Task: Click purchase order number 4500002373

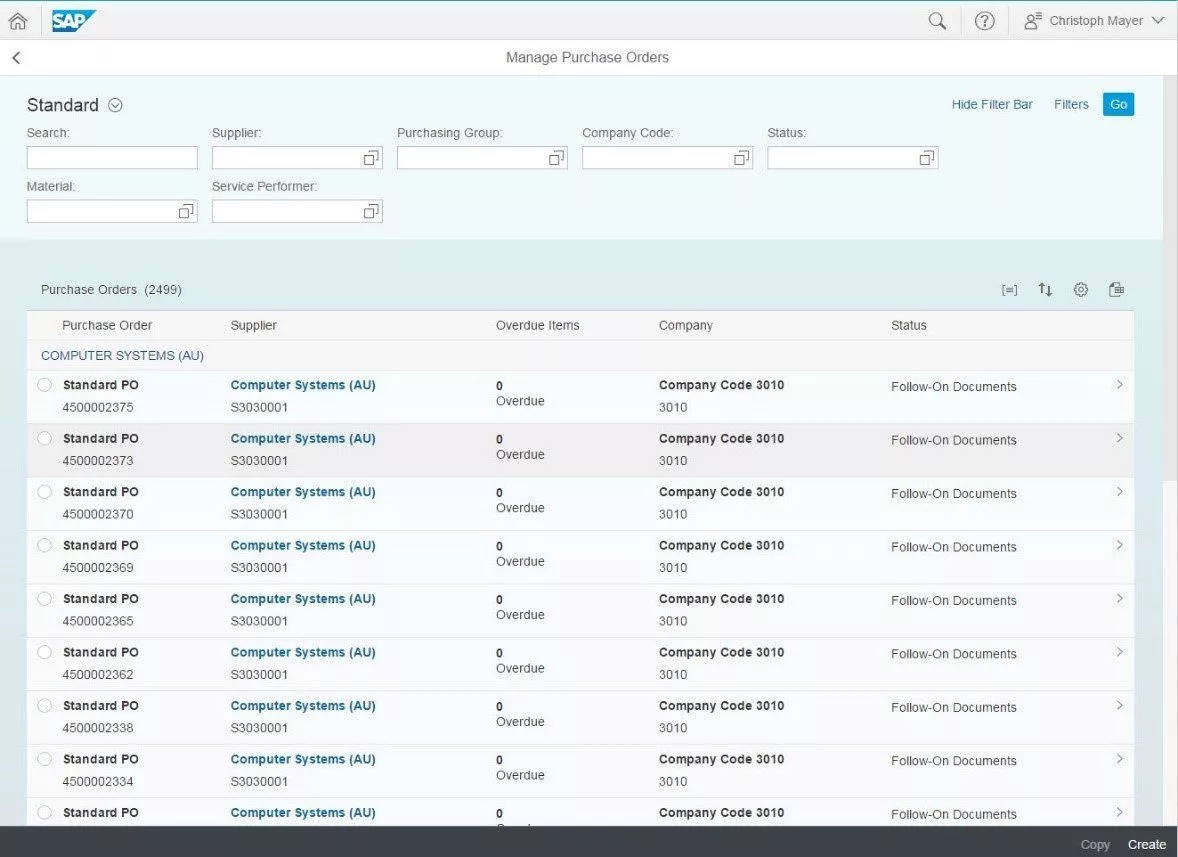Action: (x=98, y=460)
